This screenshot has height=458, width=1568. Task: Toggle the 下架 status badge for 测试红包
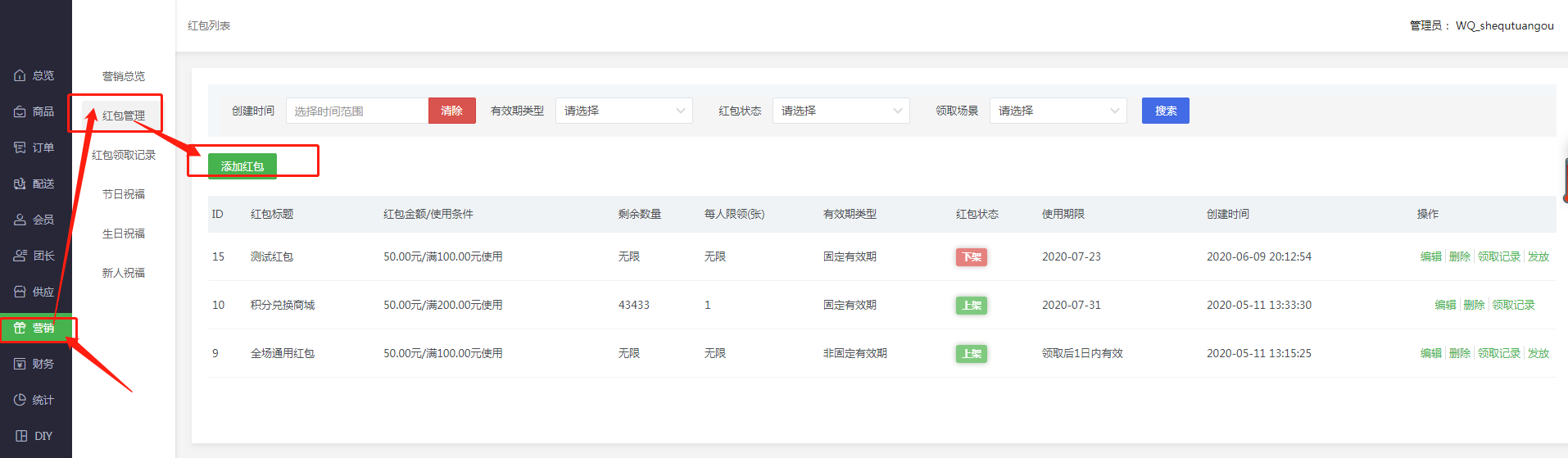972,257
